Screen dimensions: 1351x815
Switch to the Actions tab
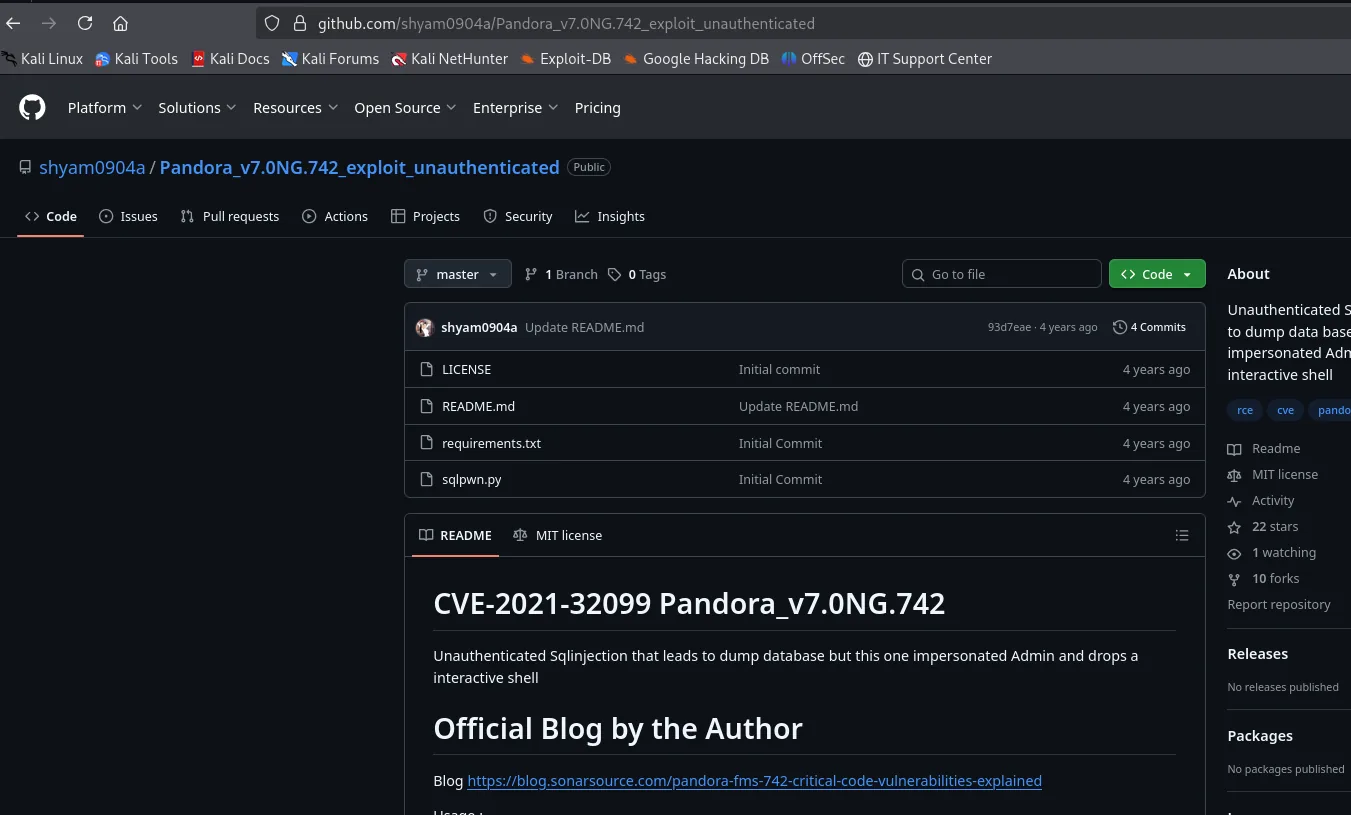point(335,216)
